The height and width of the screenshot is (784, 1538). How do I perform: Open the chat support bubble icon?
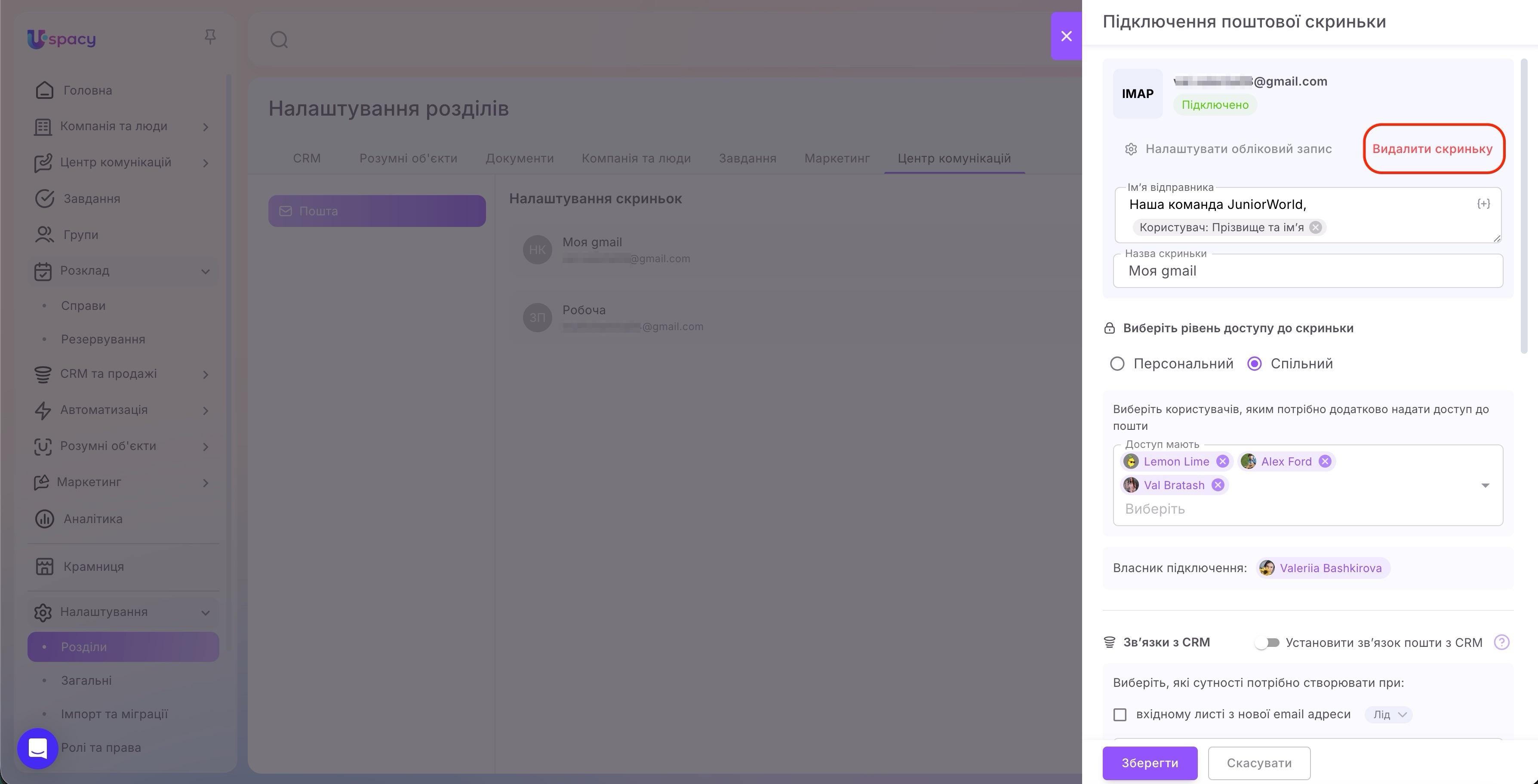coord(37,748)
